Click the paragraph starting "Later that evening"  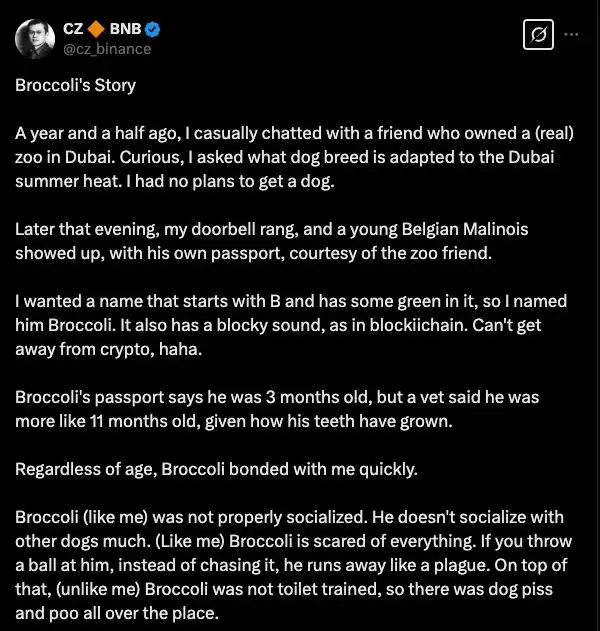[270, 241]
